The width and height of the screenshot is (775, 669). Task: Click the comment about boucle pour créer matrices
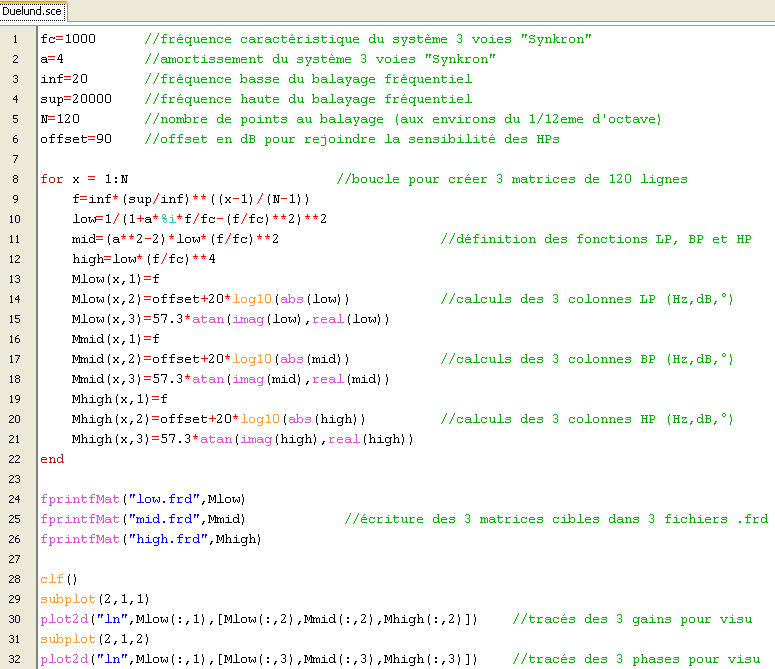pyautogui.click(x=512, y=179)
